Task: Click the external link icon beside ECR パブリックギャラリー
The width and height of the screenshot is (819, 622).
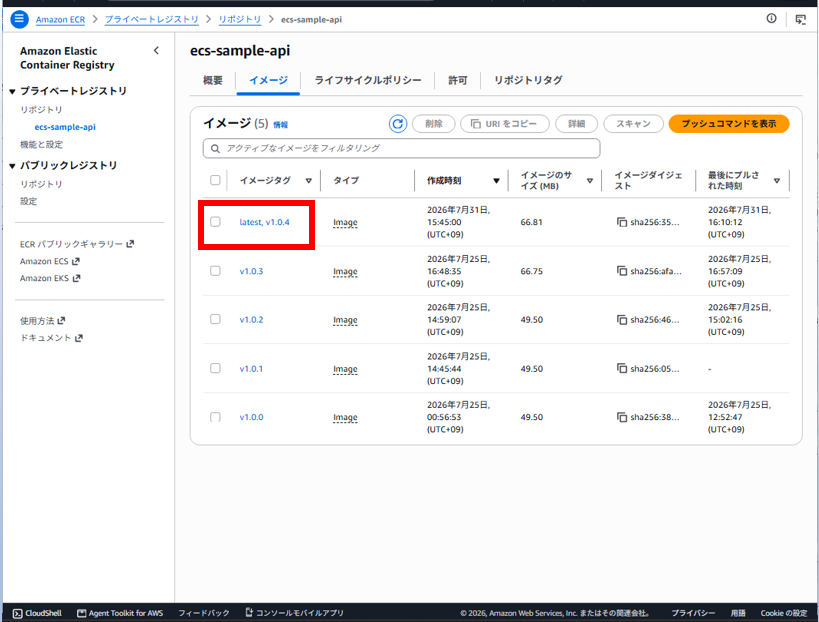Action: [x=130, y=244]
